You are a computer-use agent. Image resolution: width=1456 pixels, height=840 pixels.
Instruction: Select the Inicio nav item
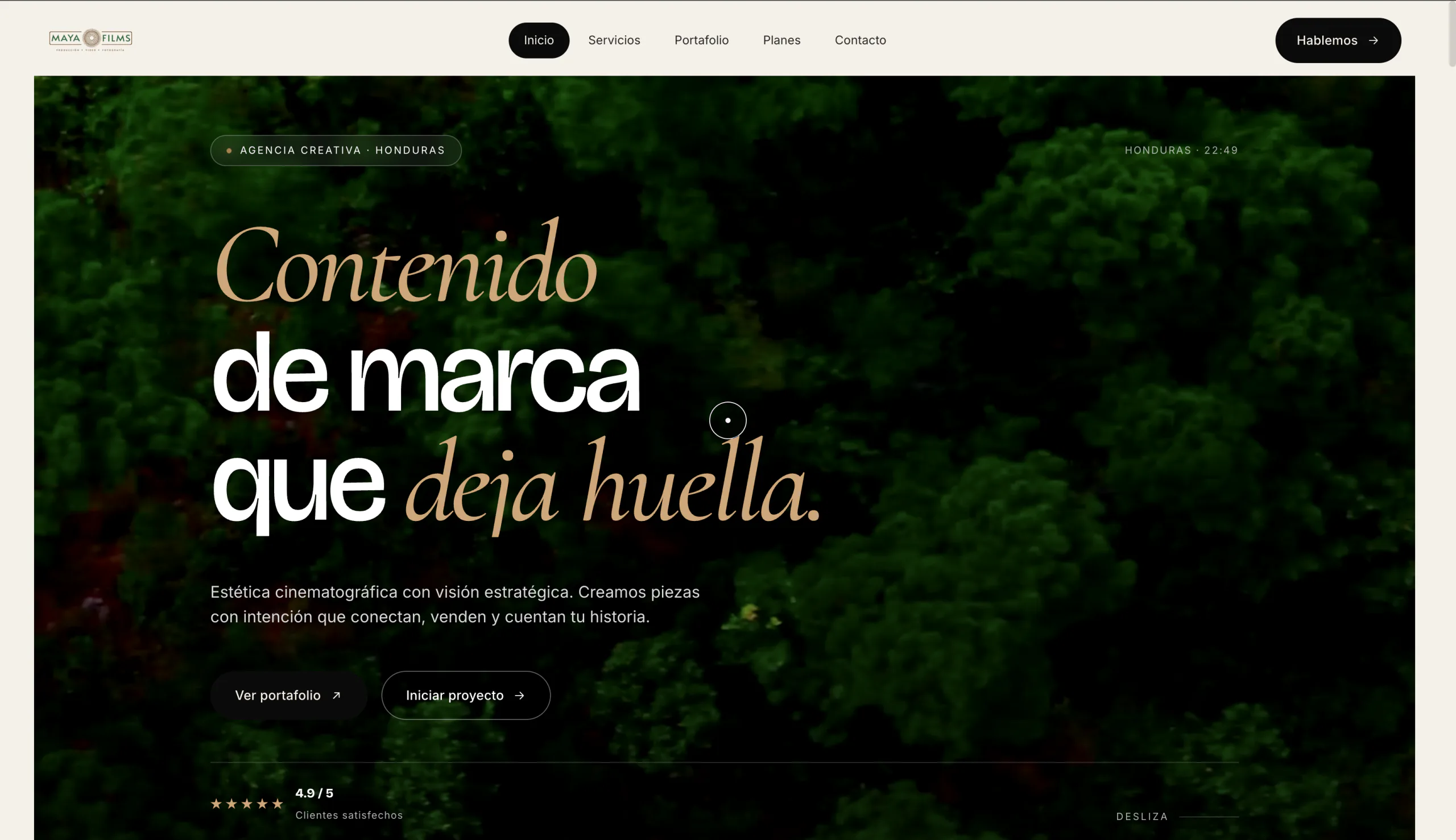coord(538,40)
